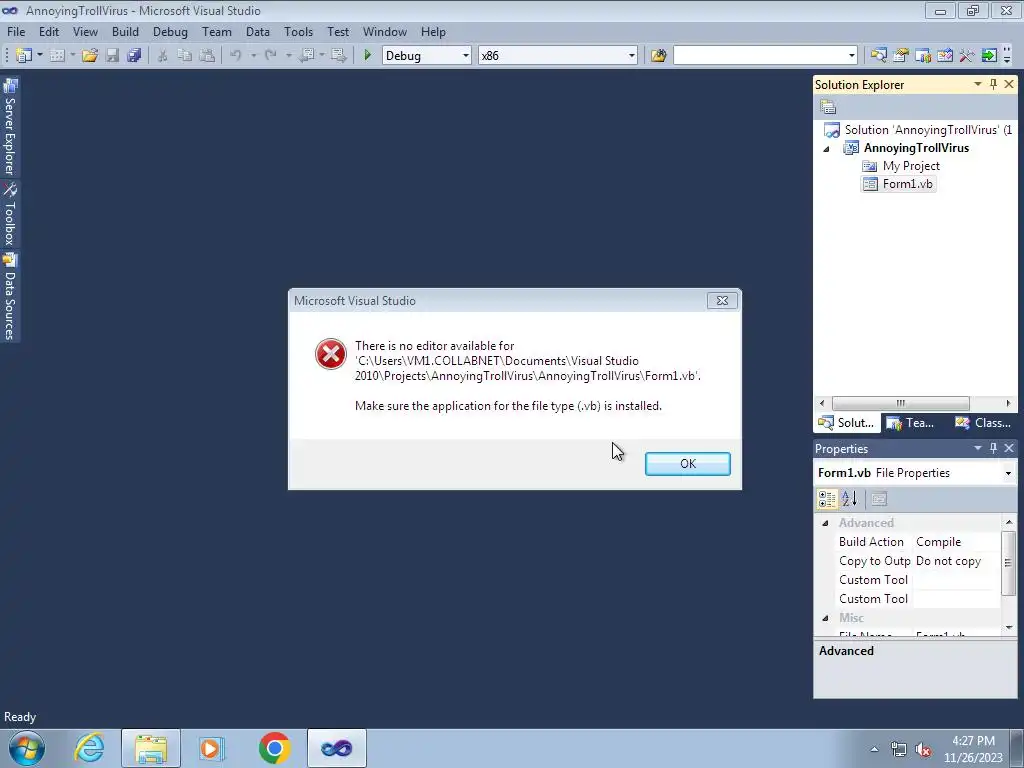Click the Copy icon in toolbar
Viewport: 1024px width, 768px height.
point(185,56)
